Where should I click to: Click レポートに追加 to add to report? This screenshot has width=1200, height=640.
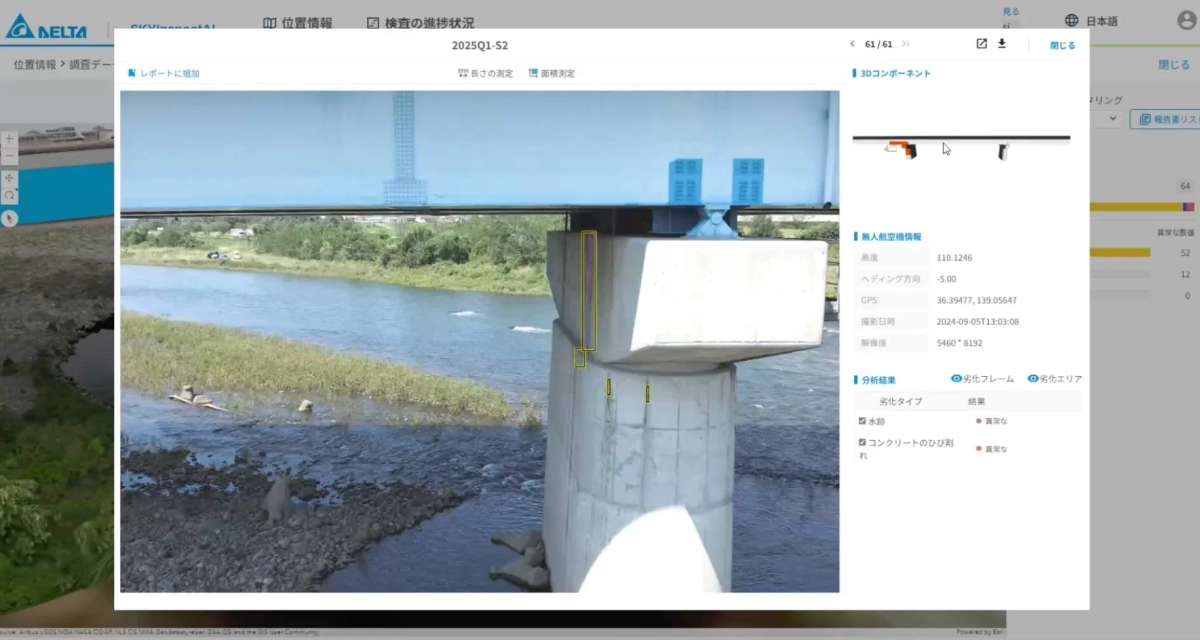pos(164,73)
